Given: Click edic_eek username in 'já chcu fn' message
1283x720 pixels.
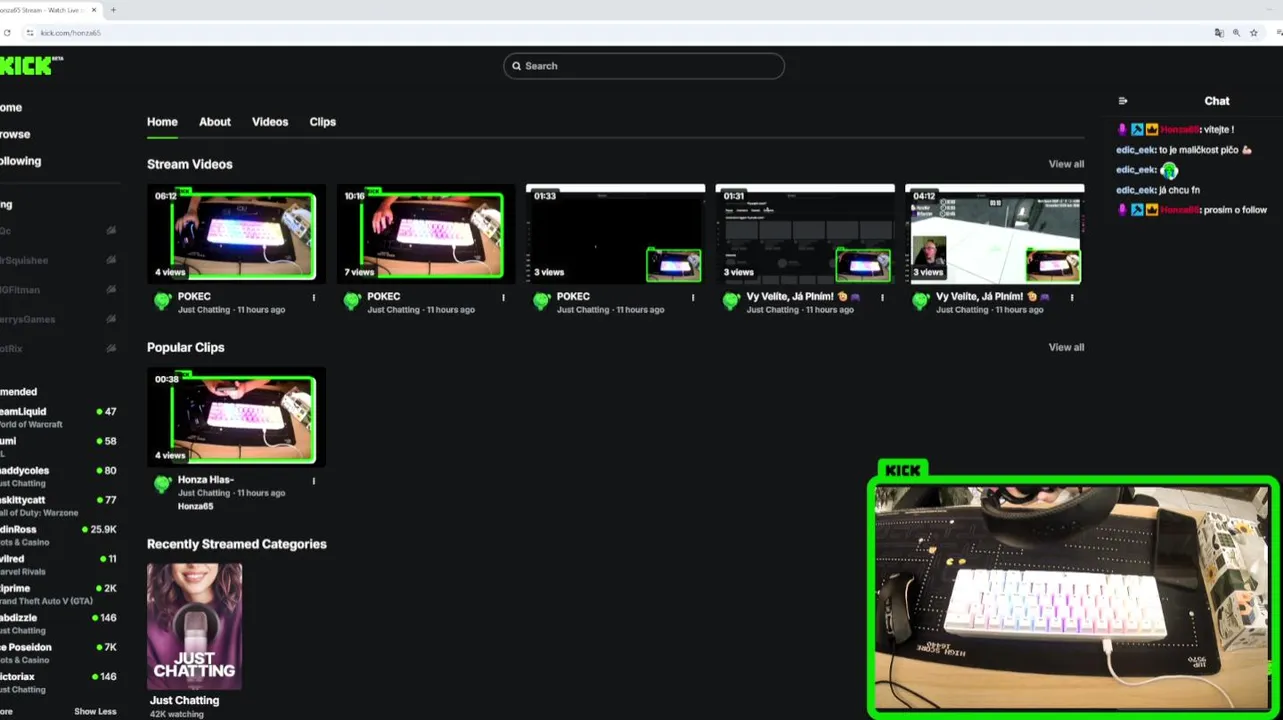Looking at the screenshot, I should [x=1136, y=190].
